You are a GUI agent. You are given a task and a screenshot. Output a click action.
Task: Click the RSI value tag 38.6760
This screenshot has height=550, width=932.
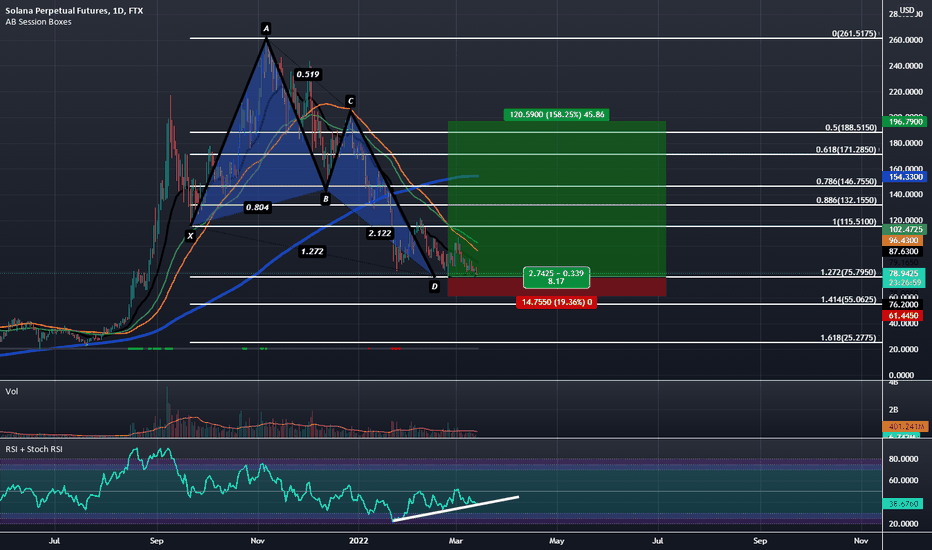coord(903,504)
